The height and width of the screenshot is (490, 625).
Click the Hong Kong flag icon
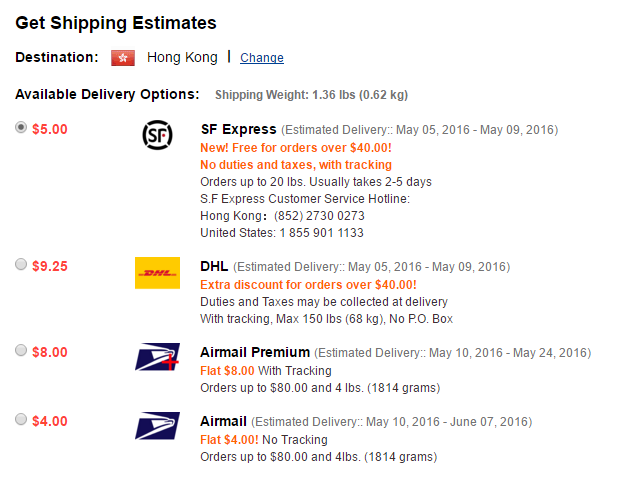pyautogui.click(x=122, y=58)
